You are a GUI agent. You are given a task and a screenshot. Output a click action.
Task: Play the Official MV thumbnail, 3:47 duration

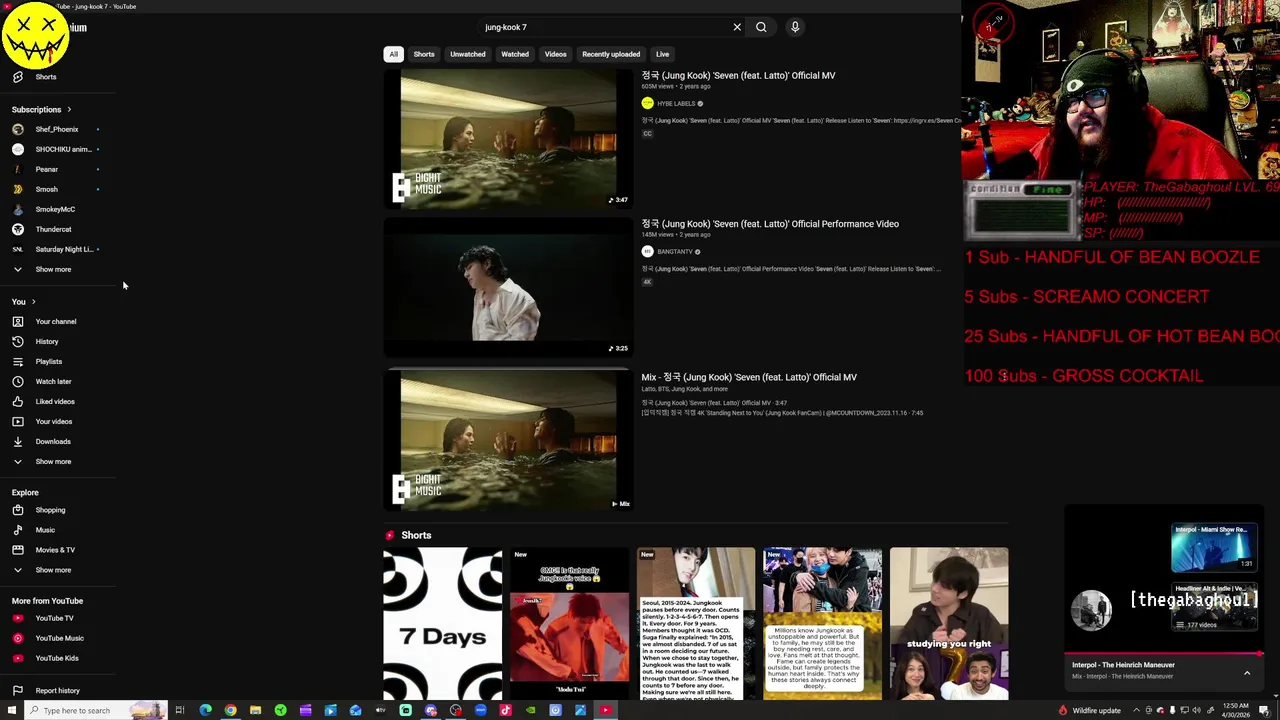(x=508, y=140)
